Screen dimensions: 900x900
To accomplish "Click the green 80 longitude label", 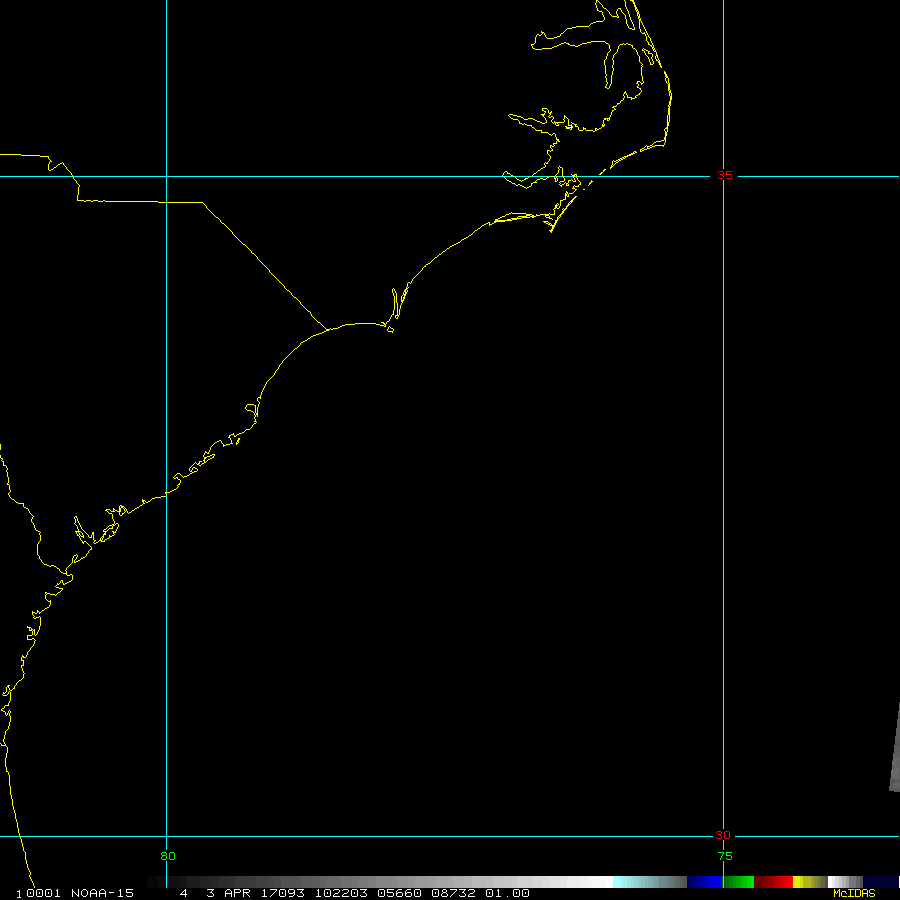I will [168, 856].
